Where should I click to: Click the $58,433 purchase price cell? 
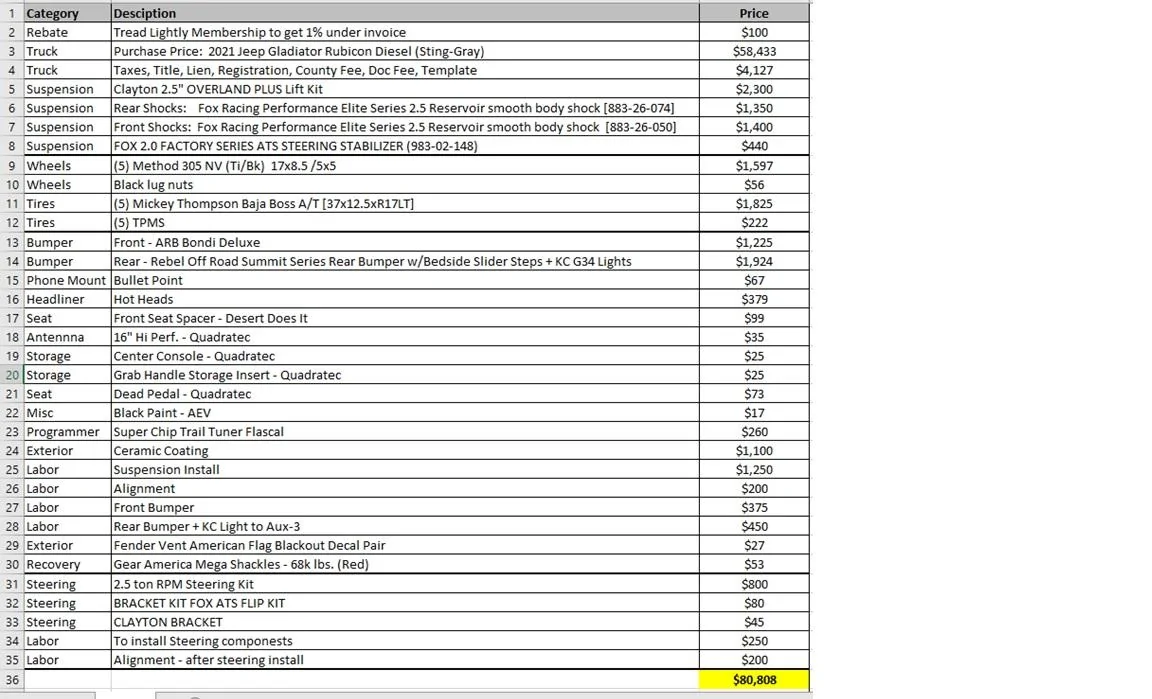[x=754, y=51]
